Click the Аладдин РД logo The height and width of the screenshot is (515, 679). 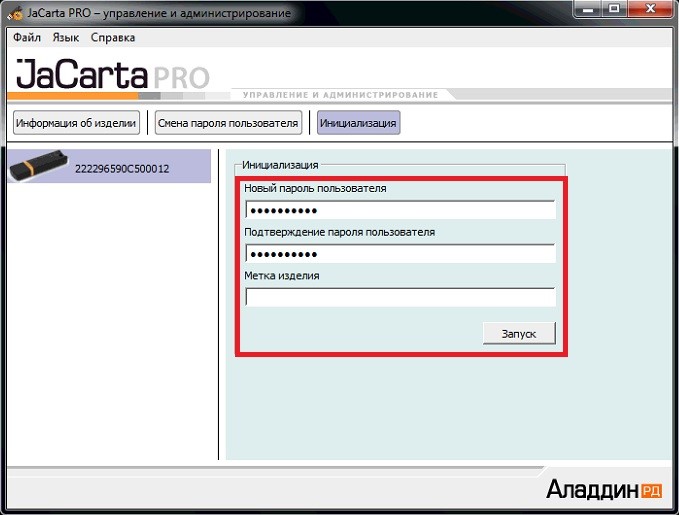point(604,489)
